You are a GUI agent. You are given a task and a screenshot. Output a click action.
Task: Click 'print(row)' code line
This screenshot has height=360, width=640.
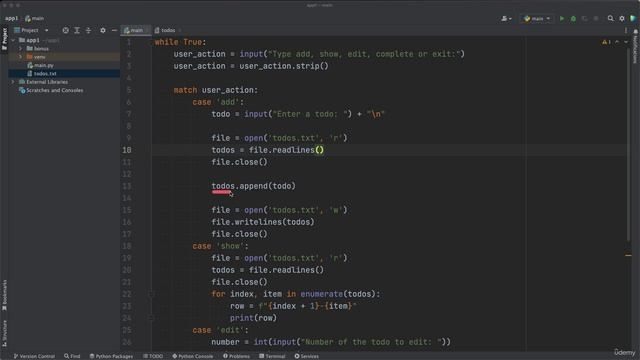coord(253,318)
